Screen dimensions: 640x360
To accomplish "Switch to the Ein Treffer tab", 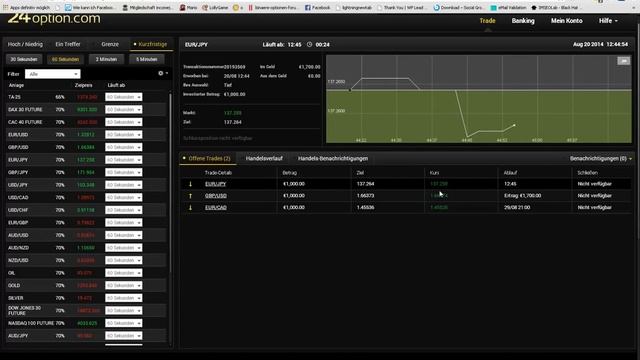I will 68,44.
